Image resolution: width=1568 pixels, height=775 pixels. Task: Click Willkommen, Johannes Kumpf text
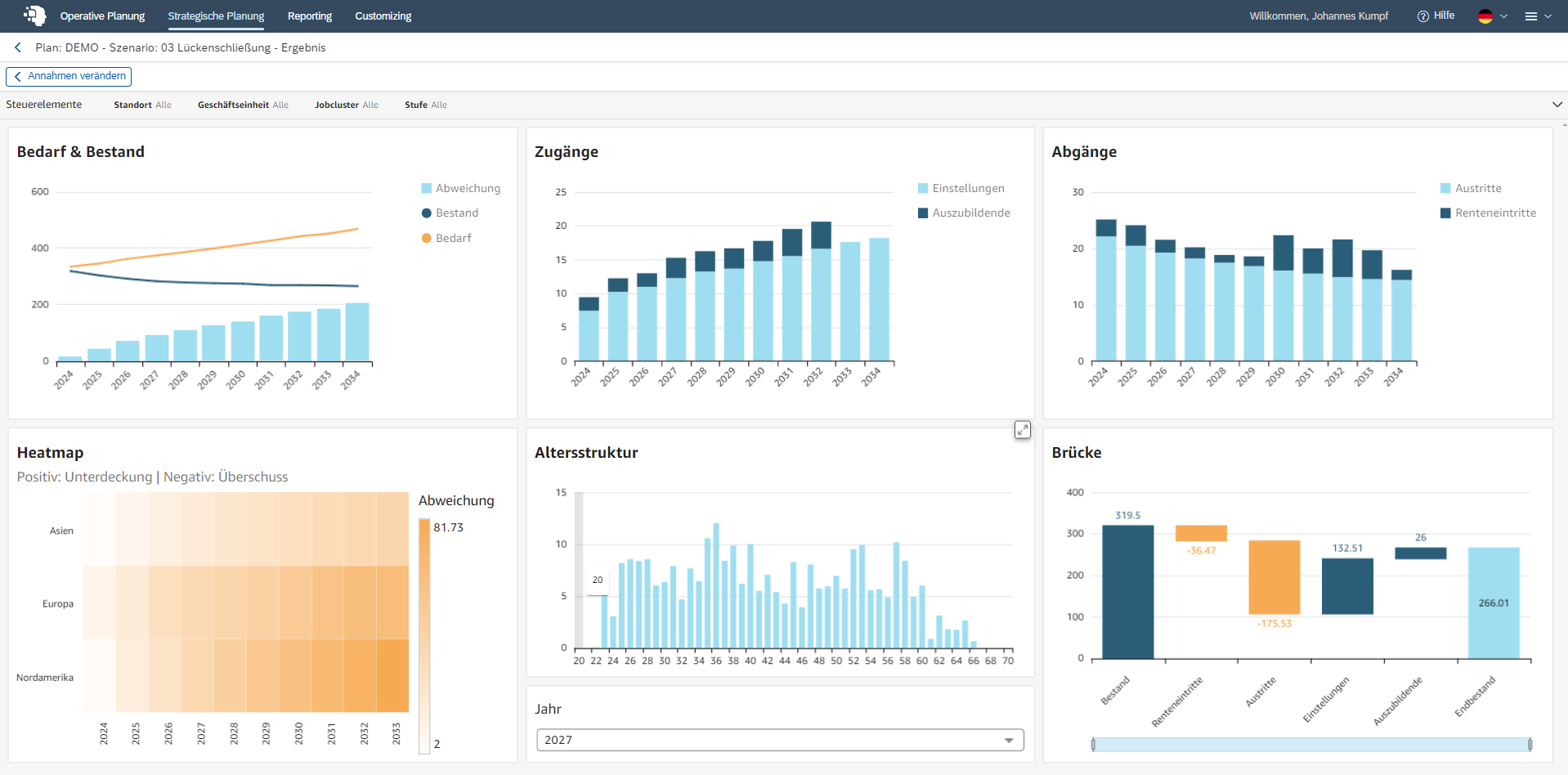coord(1319,16)
